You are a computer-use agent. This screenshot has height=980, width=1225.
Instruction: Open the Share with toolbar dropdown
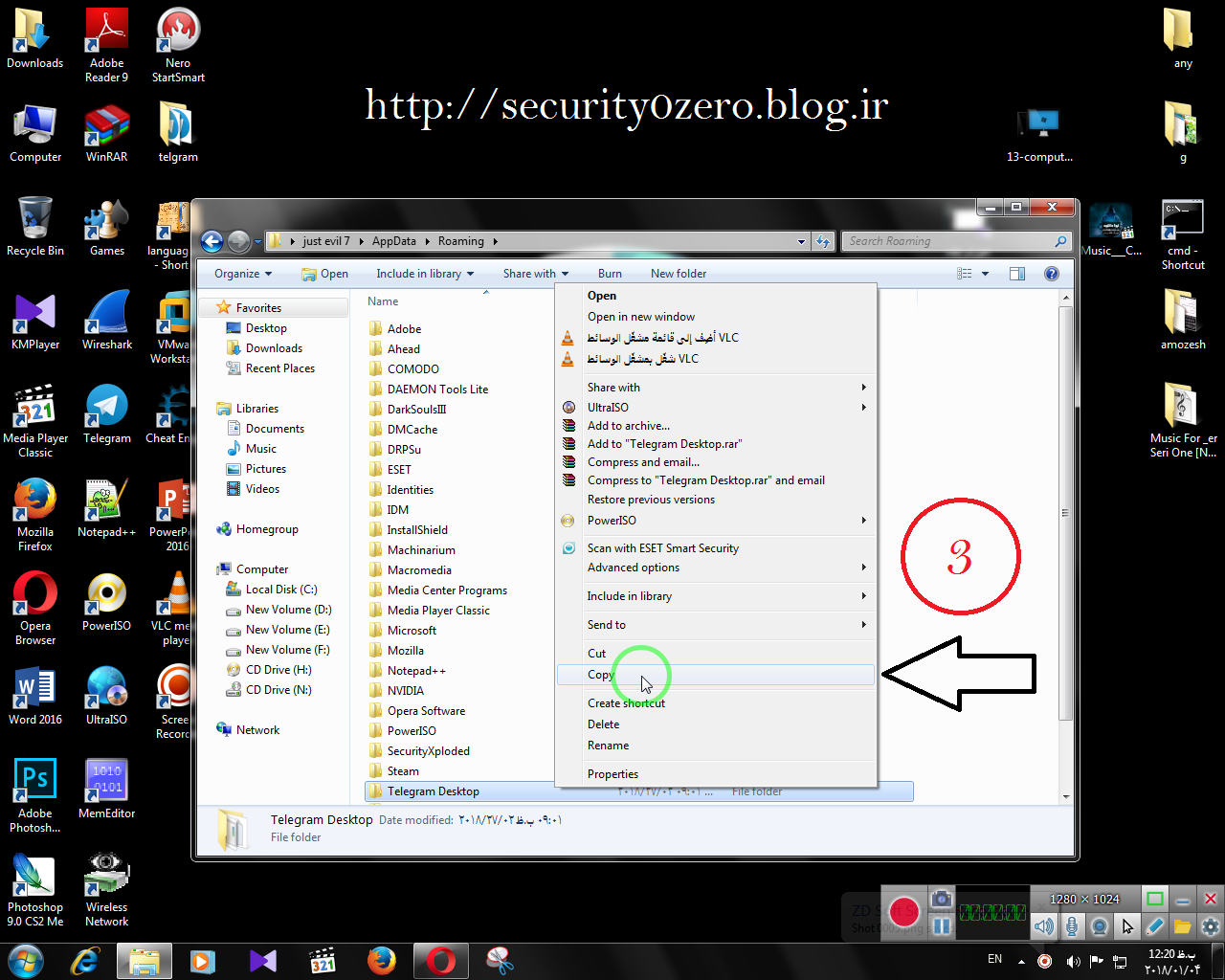click(536, 274)
